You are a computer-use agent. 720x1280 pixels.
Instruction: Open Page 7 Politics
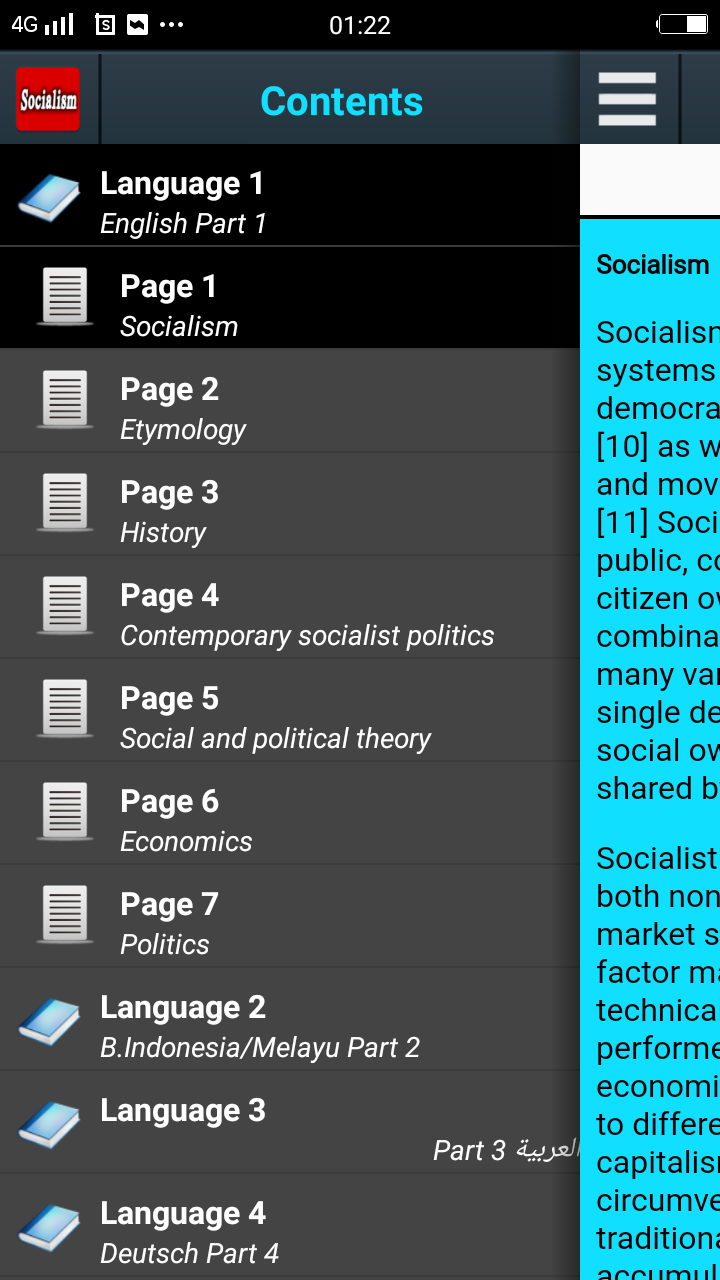pos(290,916)
